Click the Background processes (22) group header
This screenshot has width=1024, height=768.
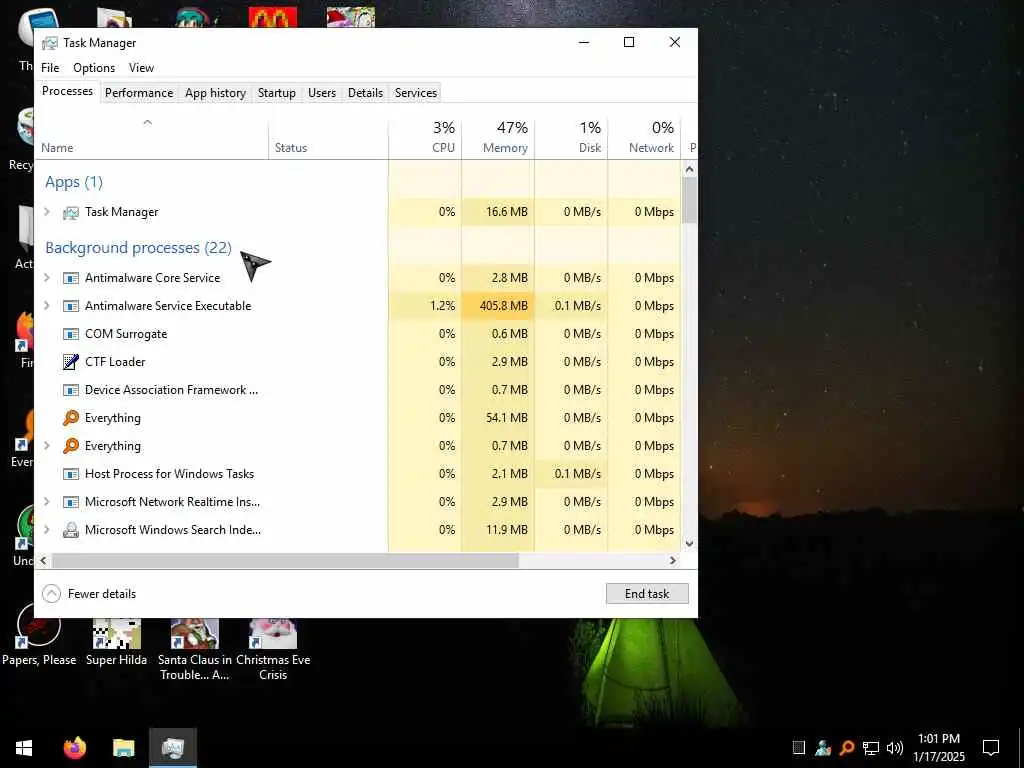point(138,248)
